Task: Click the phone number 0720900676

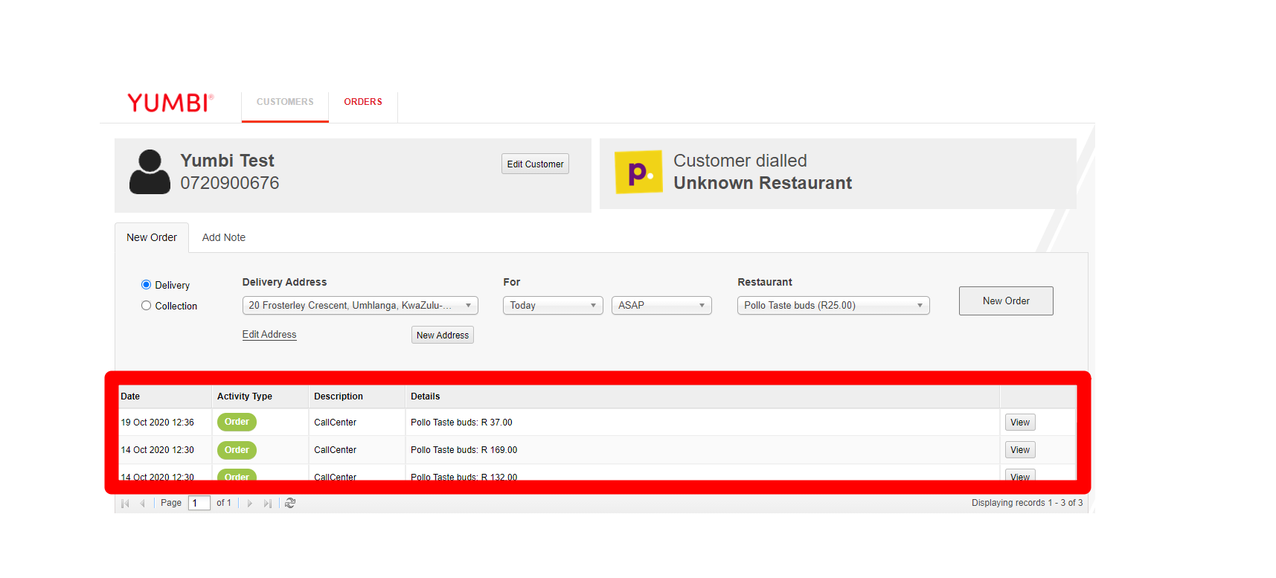Action: click(x=230, y=184)
